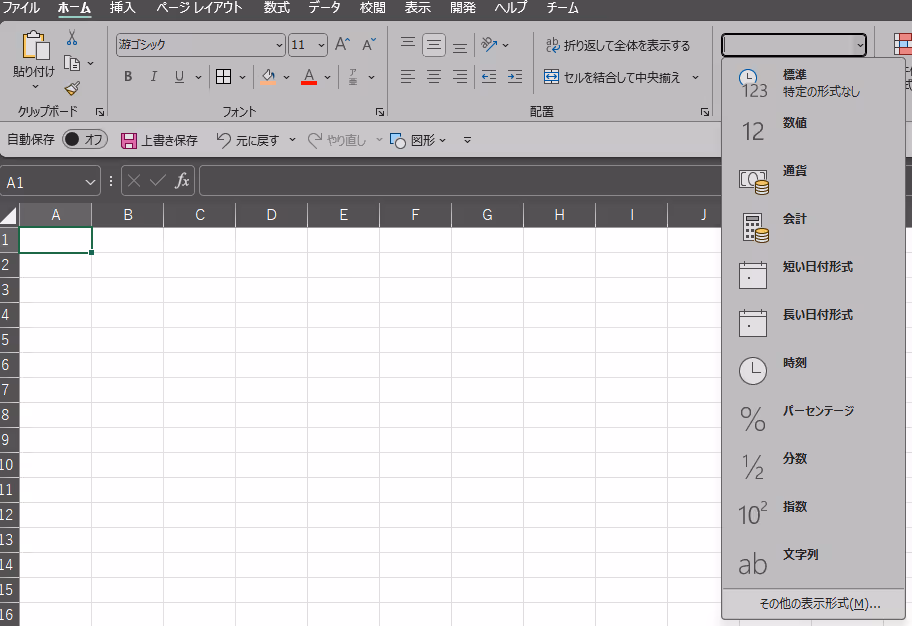Cut selection with scissors icon

click(x=72, y=38)
